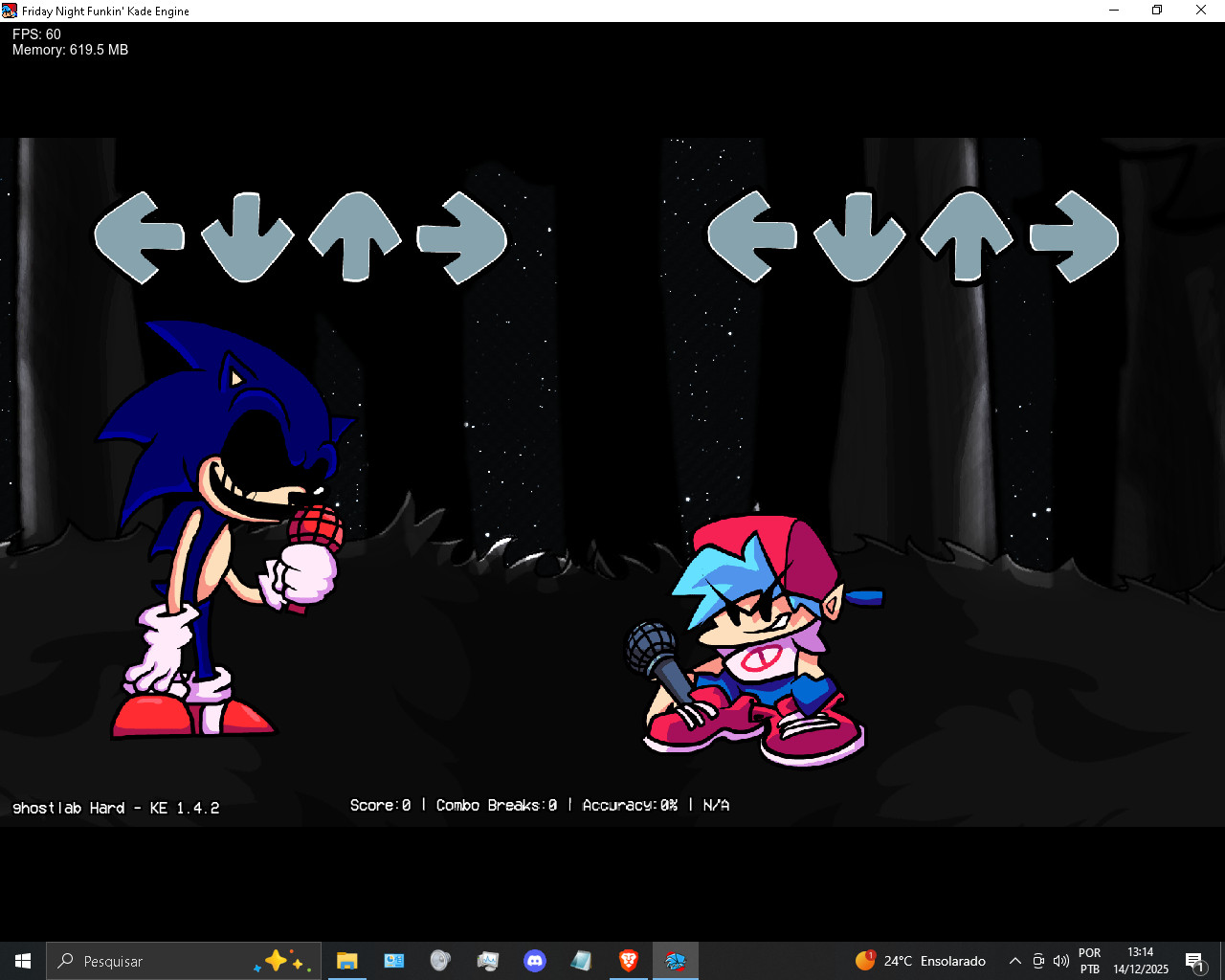Click the opponent's left arrow receptor
Image resolution: width=1225 pixels, height=980 pixels.
click(x=140, y=237)
